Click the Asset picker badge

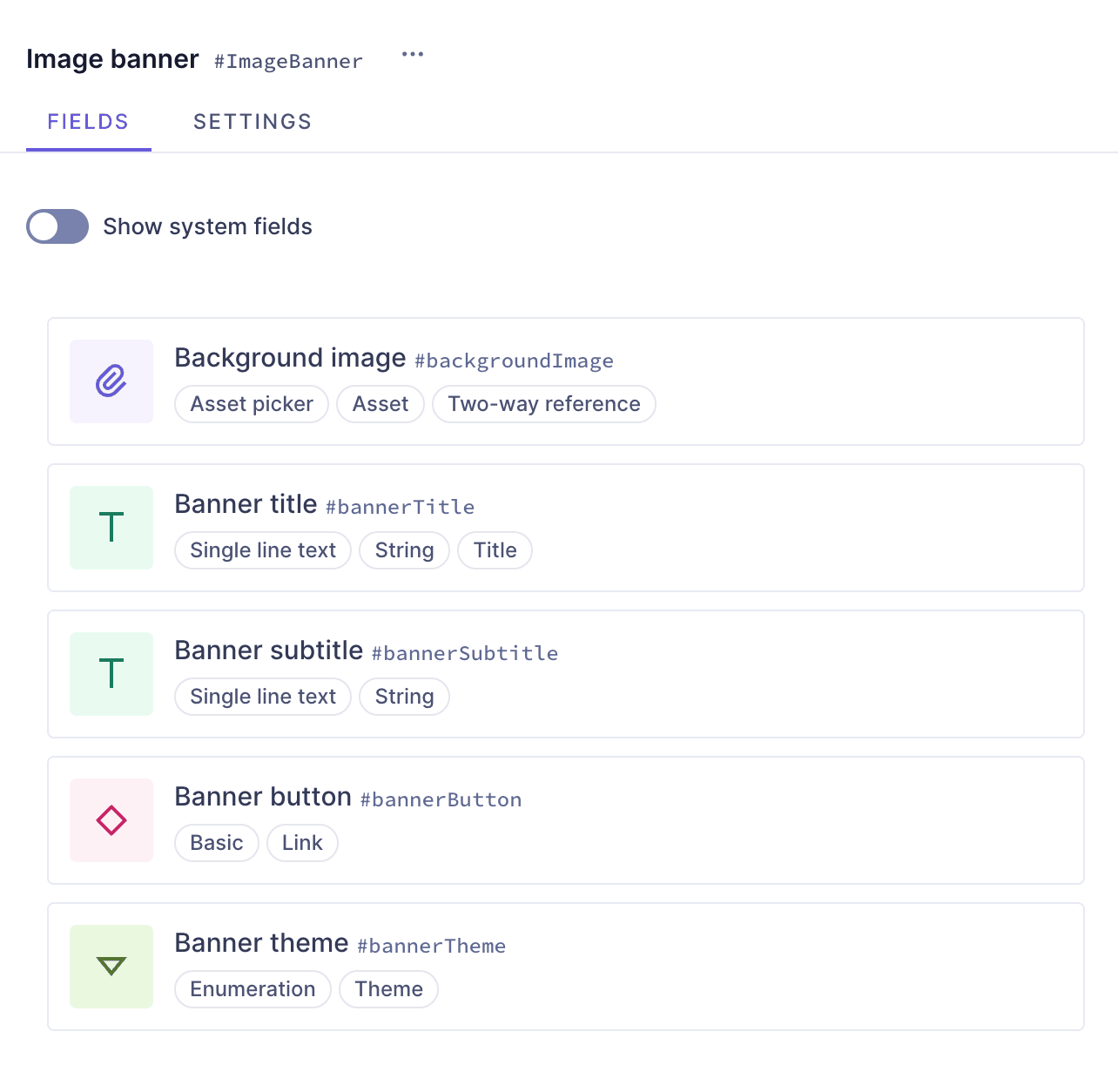251,404
